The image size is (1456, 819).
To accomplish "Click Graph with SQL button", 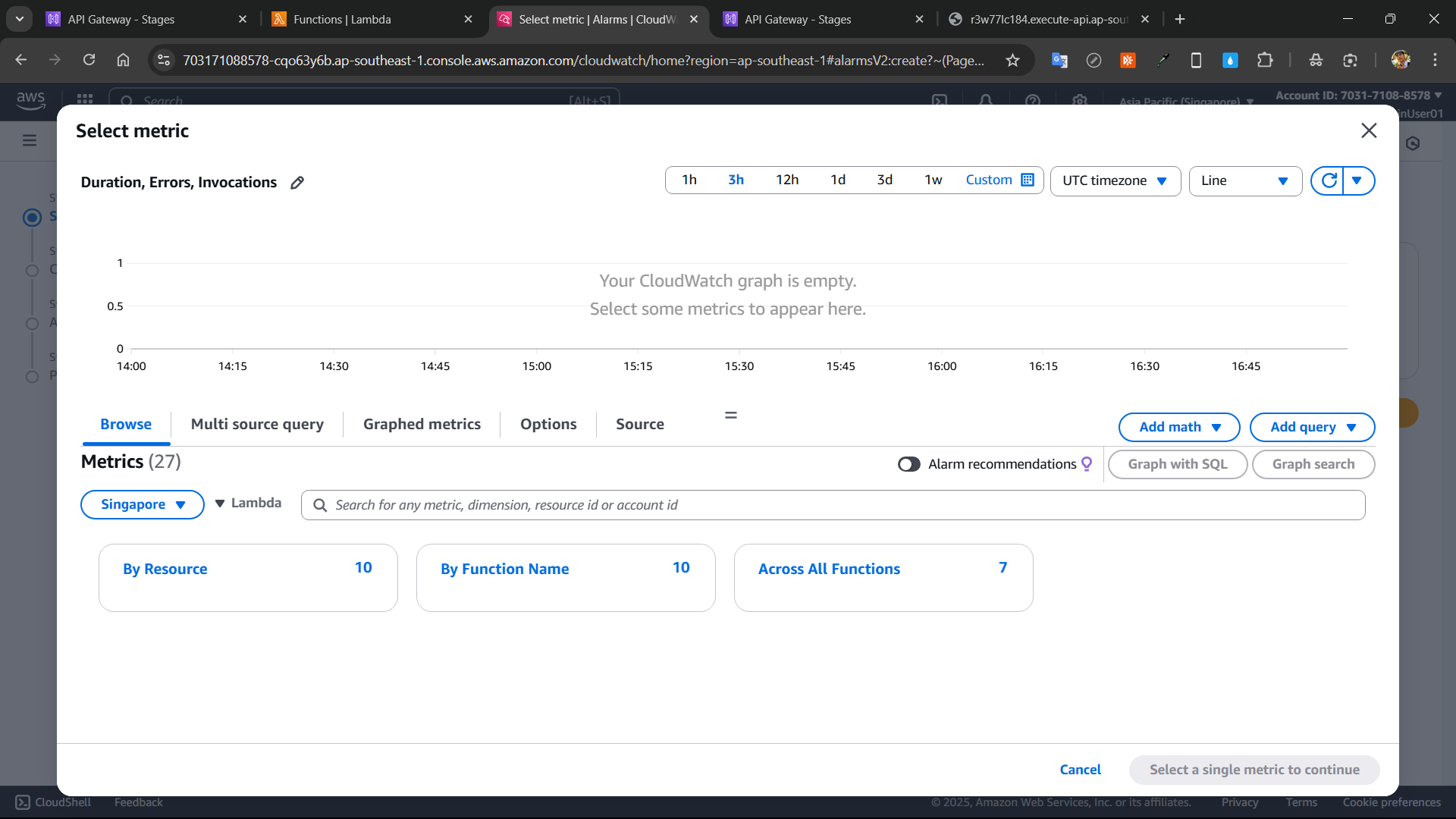I will [x=1177, y=464].
